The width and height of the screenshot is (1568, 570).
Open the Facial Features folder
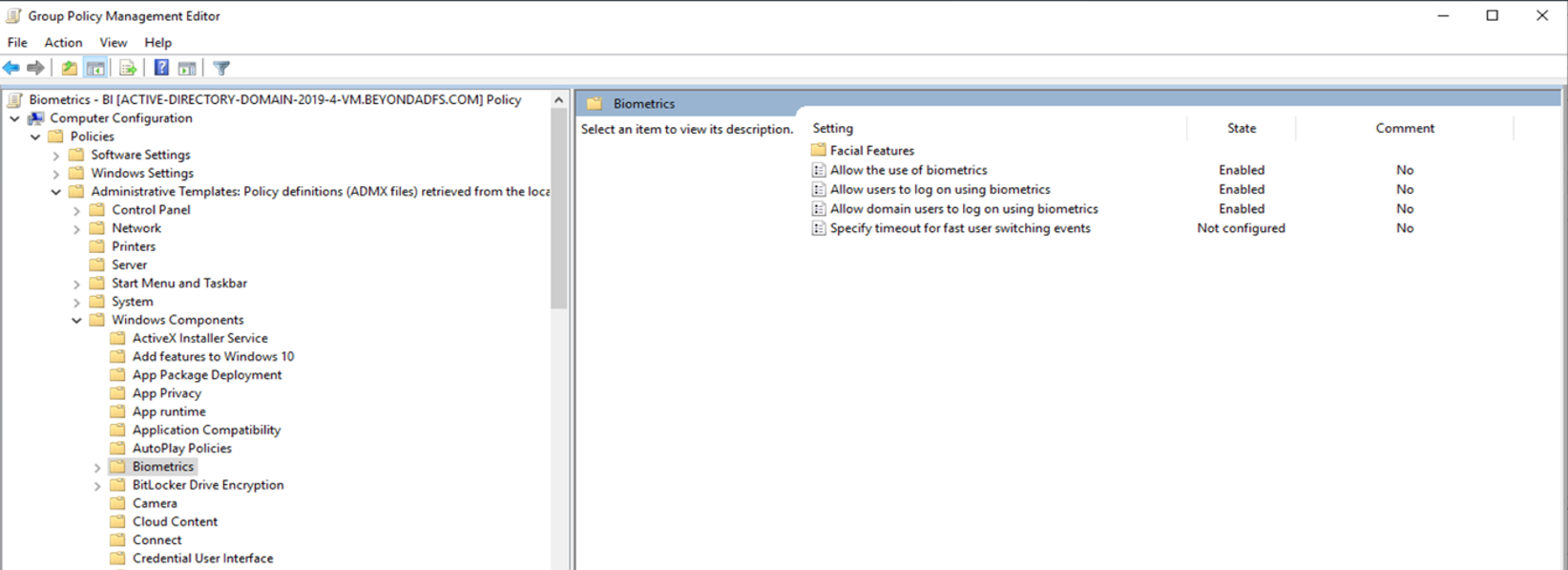871,151
